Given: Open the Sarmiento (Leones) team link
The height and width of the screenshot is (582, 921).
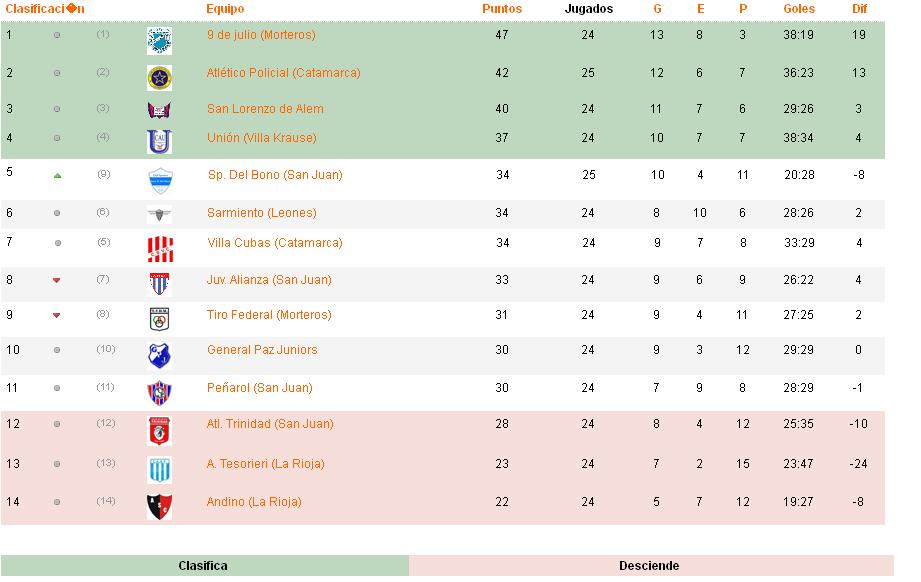Looking at the screenshot, I should pyautogui.click(x=261, y=213).
